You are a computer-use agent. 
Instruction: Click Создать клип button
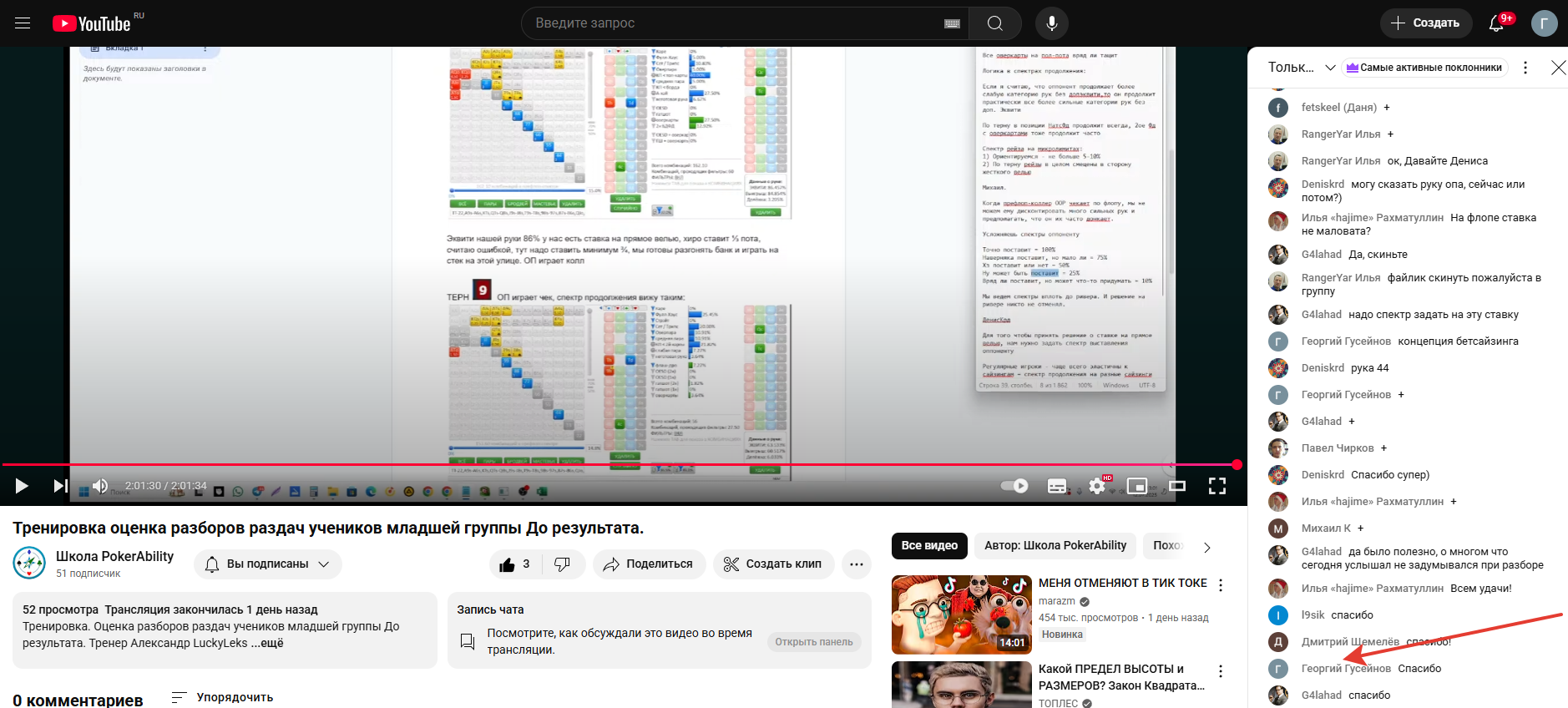click(773, 564)
